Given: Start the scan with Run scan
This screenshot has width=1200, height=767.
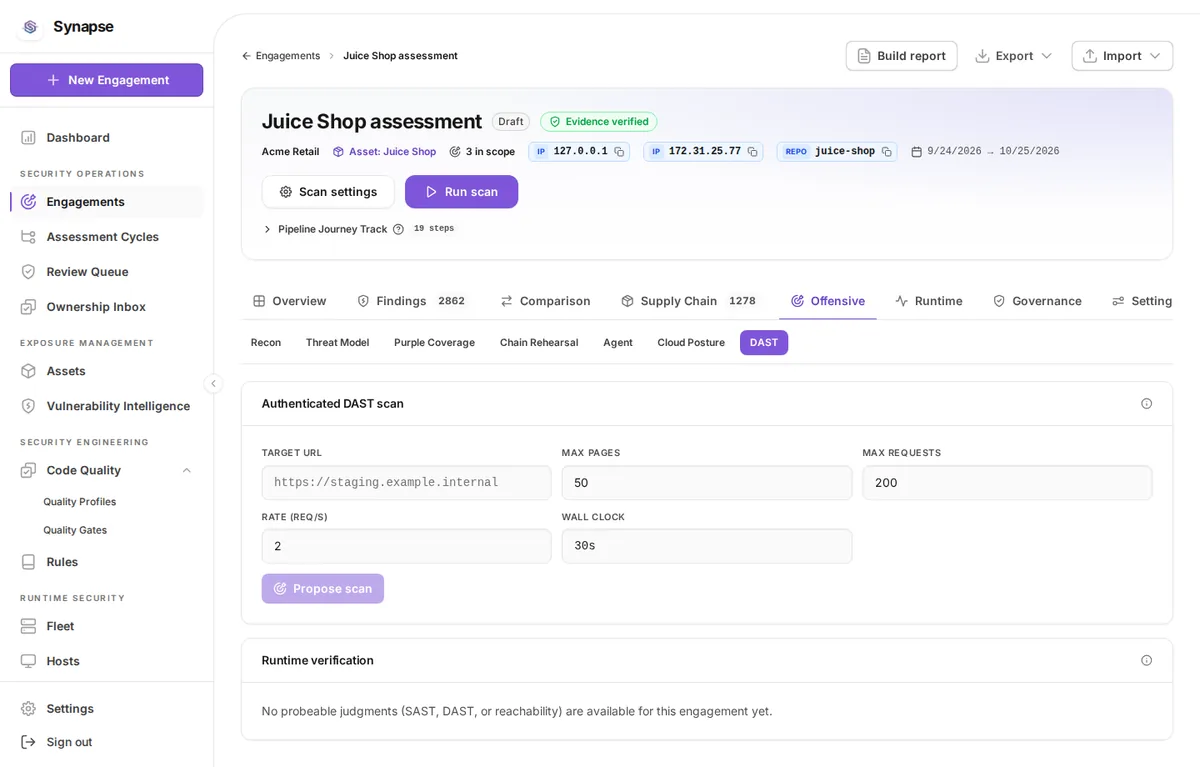Looking at the screenshot, I should (x=461, y=192).
